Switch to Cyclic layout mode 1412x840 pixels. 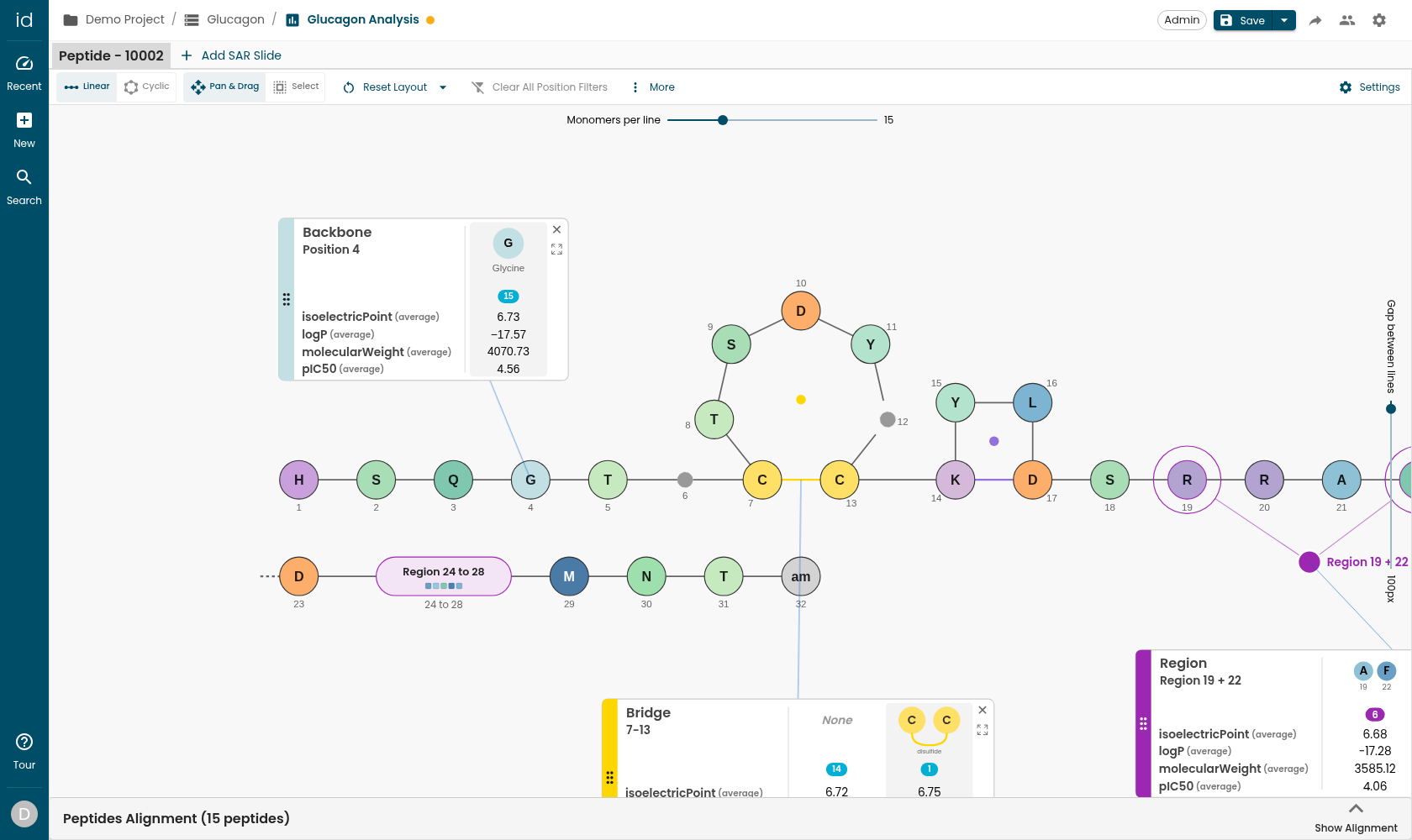(147, 87)
